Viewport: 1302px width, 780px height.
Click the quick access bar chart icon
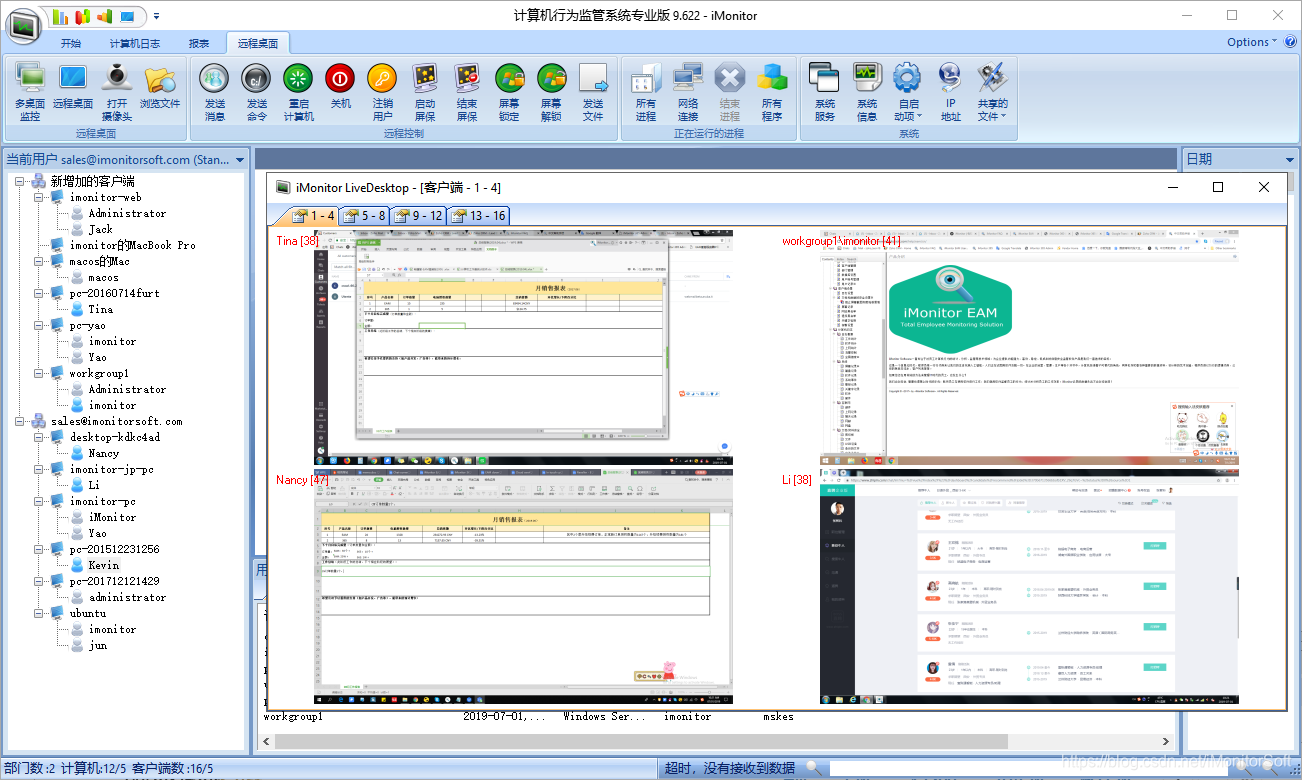[x=61, y=16]
